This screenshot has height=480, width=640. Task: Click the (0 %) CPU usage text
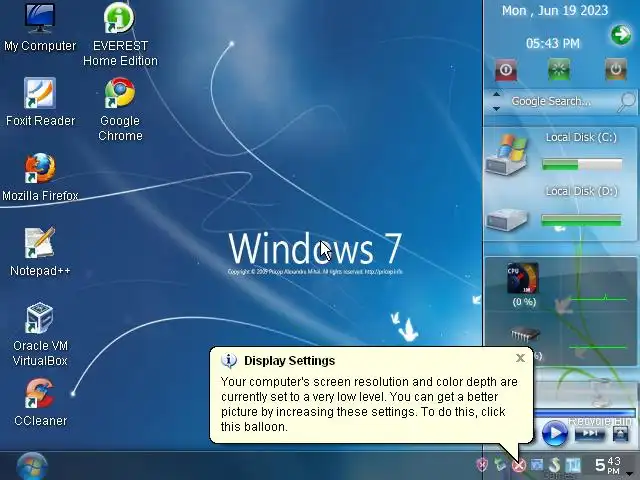click(x=524, y=302)
